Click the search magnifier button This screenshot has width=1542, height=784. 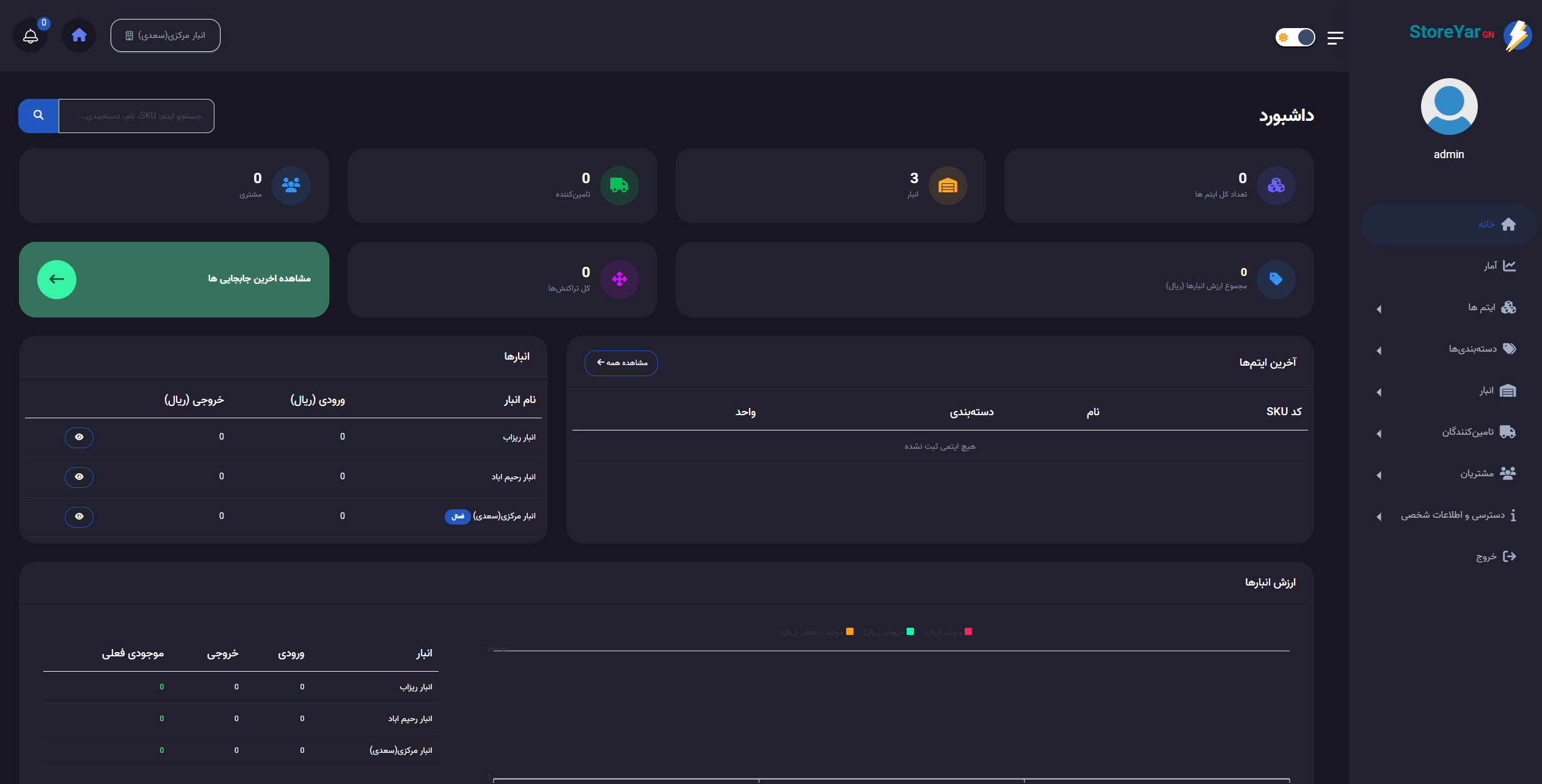[x=38, y=115]
